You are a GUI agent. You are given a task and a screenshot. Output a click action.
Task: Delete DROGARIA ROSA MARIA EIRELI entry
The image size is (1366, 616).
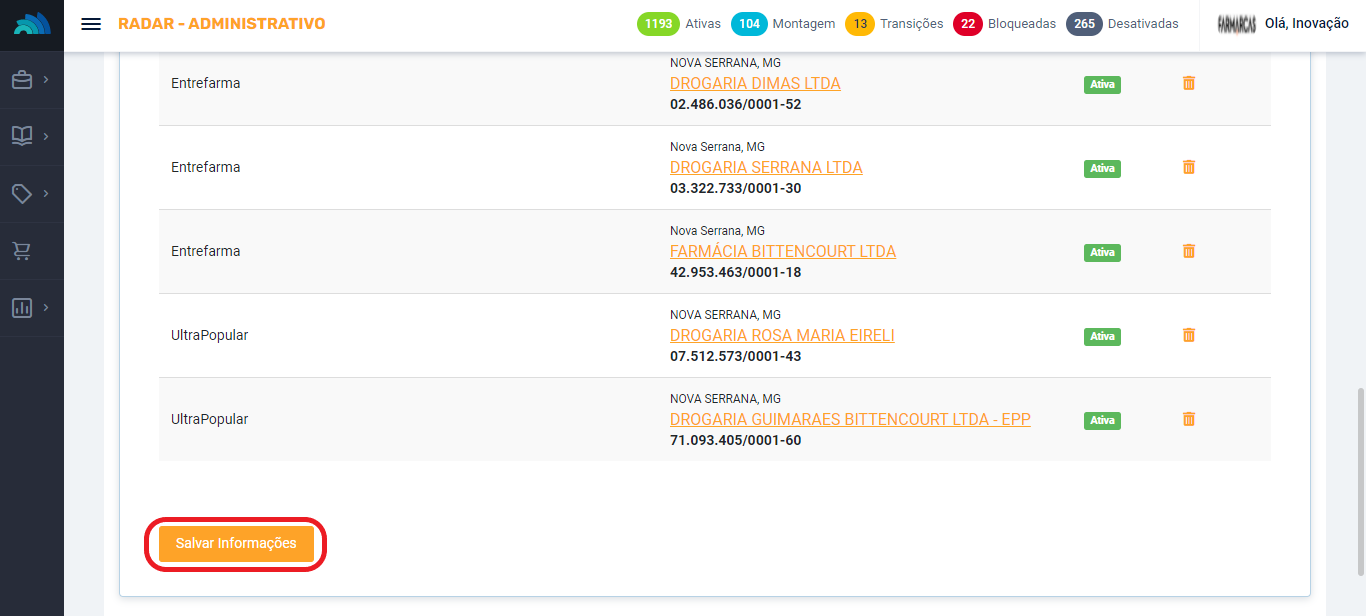(1188, 335)
